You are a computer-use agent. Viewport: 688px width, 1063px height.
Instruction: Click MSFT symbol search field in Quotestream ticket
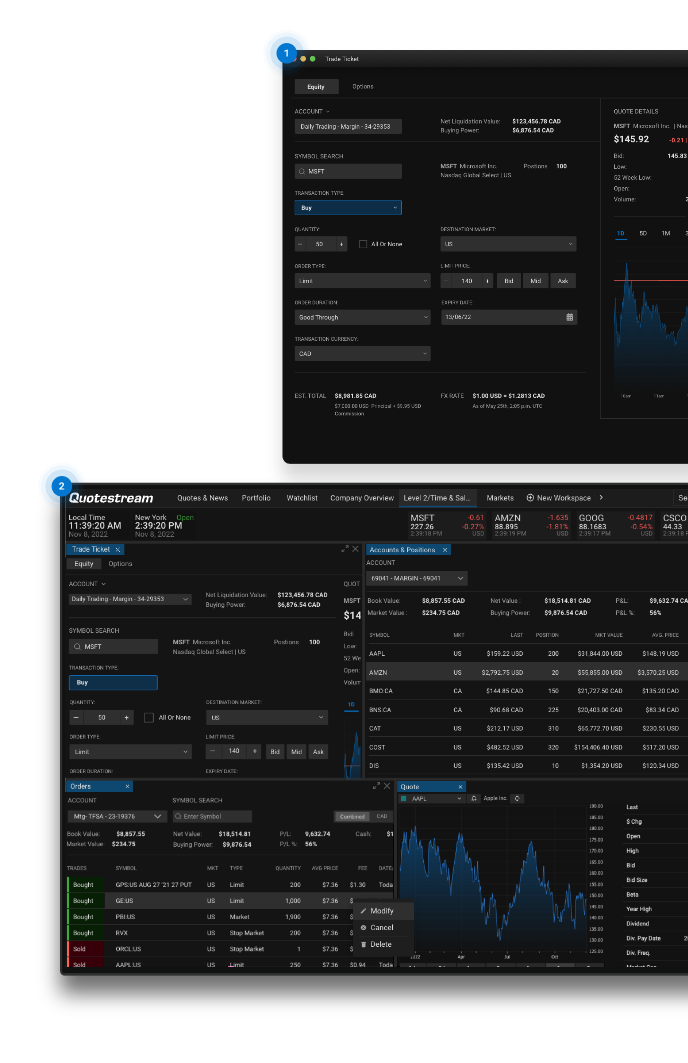point(113,647)
